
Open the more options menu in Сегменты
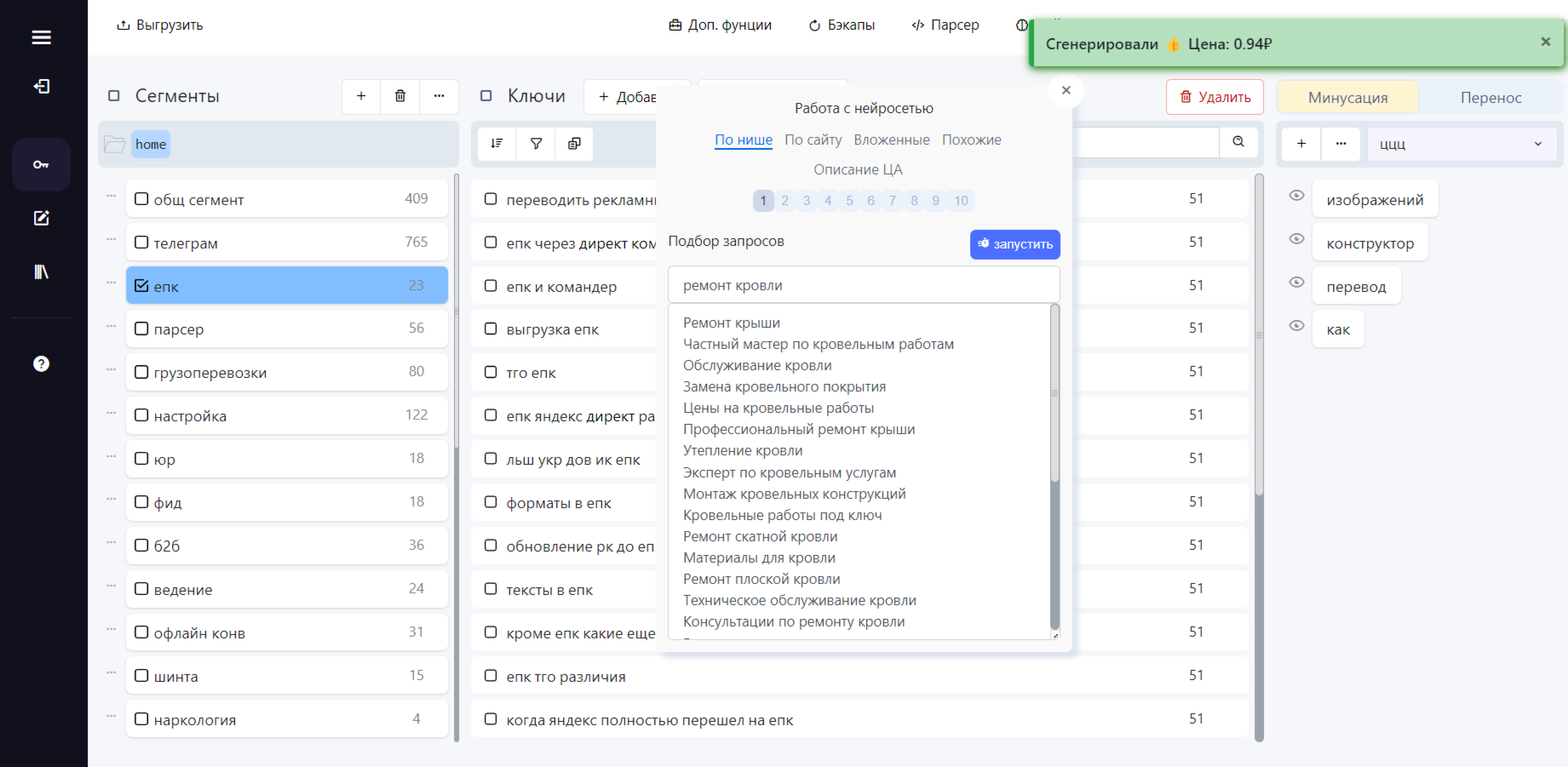click(439, 96)
